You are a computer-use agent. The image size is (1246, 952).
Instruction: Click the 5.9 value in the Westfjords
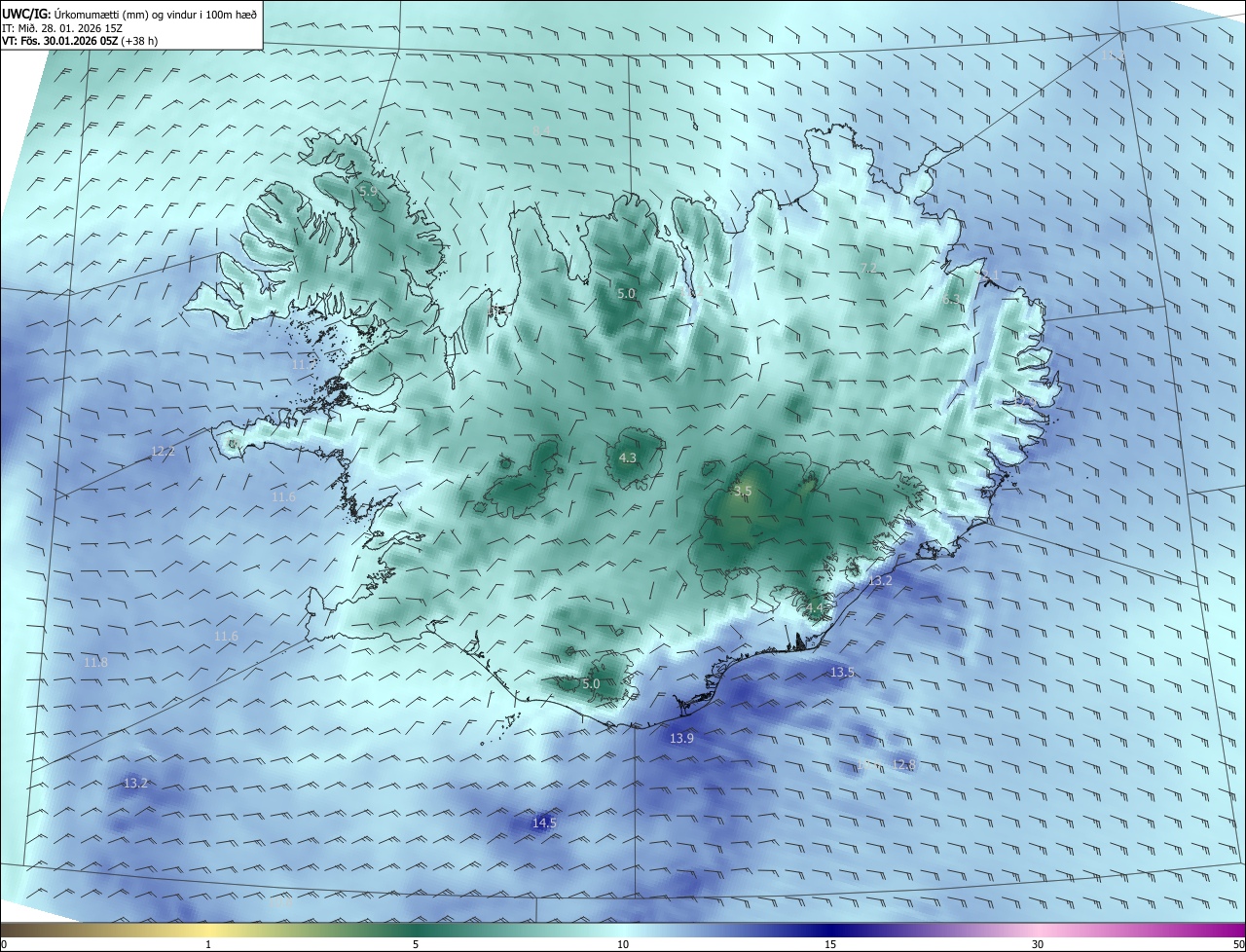point(368,192)
